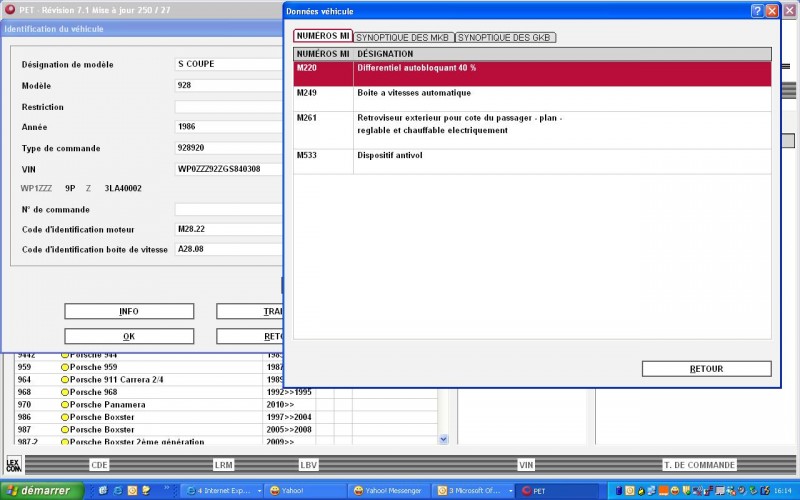Click the yellow dot beside Porsche Panamera
800x500 pixels.
pos(65,405)
